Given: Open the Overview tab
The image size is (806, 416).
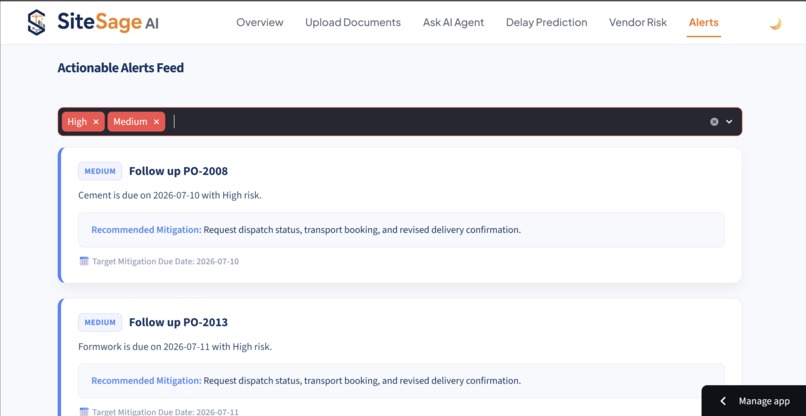Looking at the screenshot, I should point(260,23).
